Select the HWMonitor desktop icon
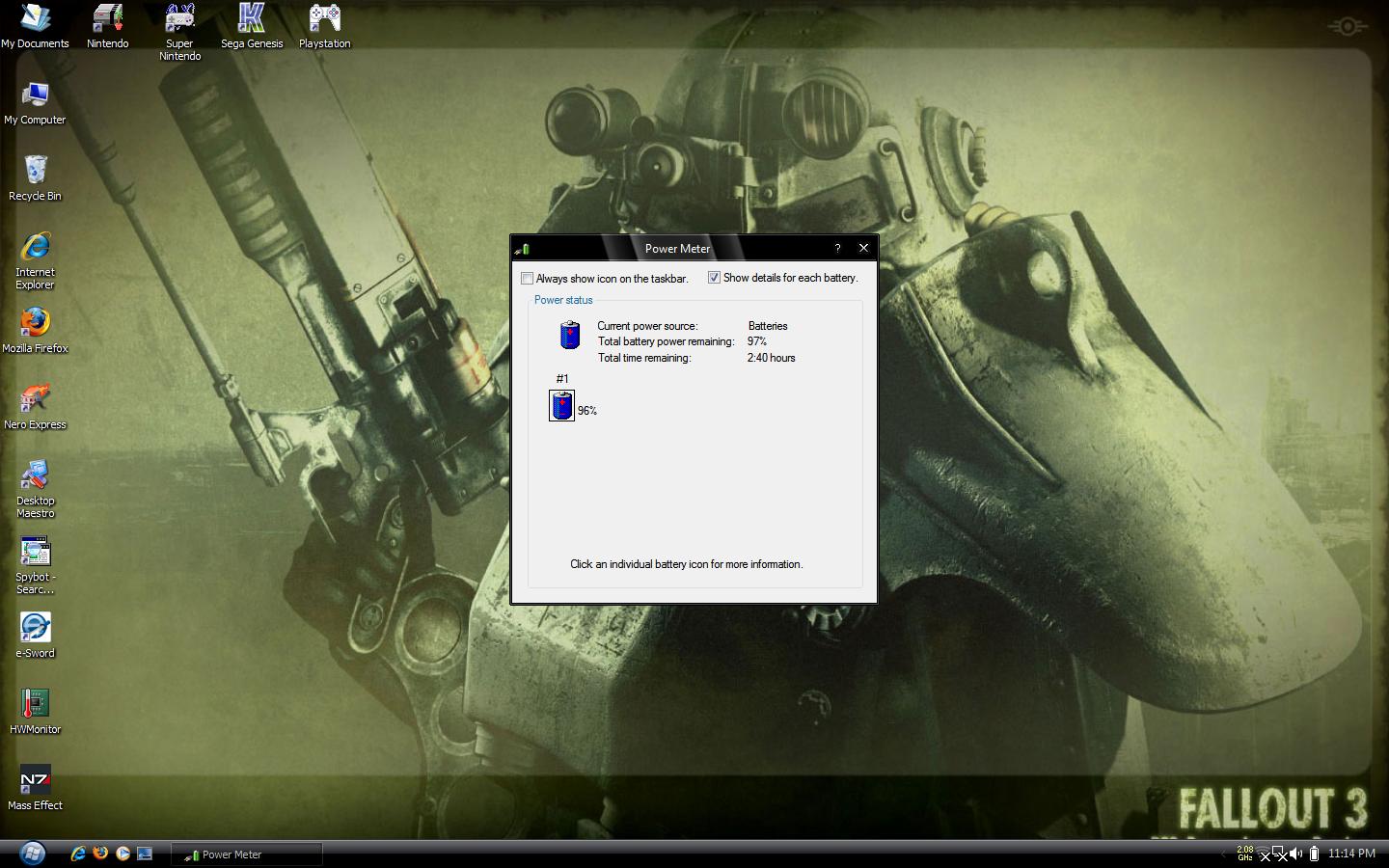This screenshot has width=1389, height=868. pyautogui.click(x=35, y=712)
